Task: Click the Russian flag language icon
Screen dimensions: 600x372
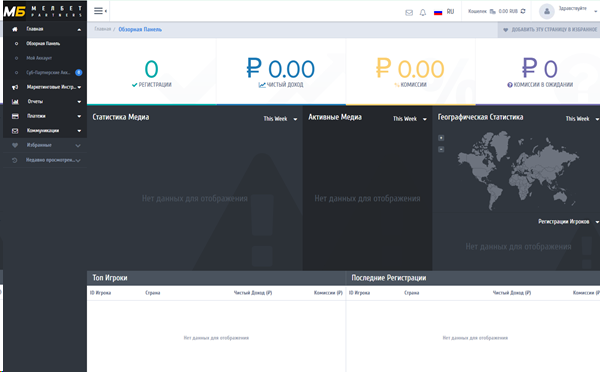Action: click(x=438, y=12)
